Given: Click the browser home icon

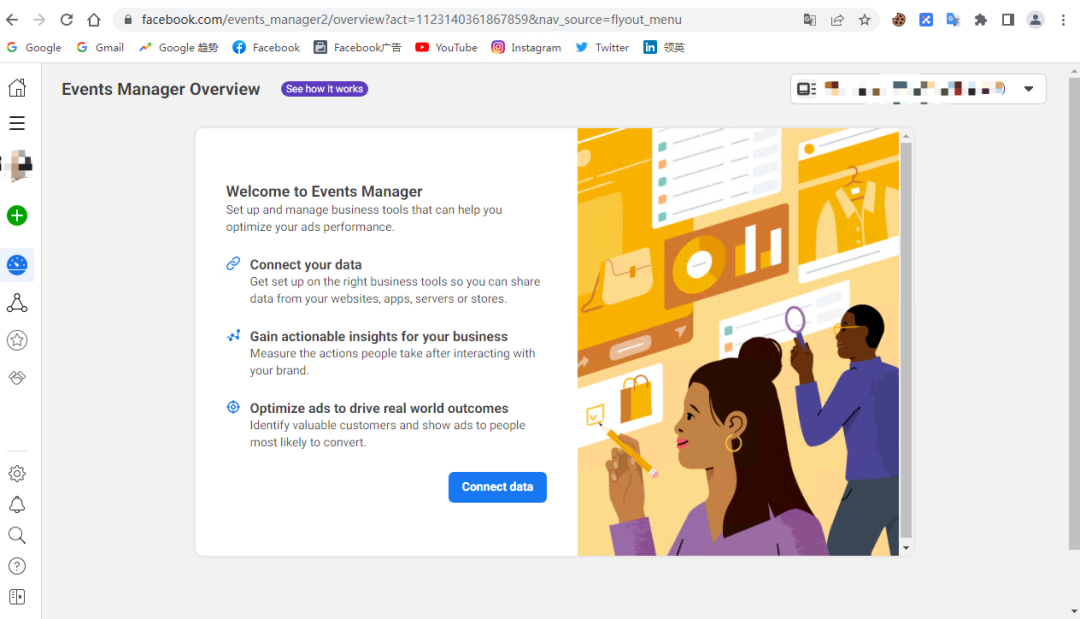Looking at the screenshot, I should click(x=94, y=20).
